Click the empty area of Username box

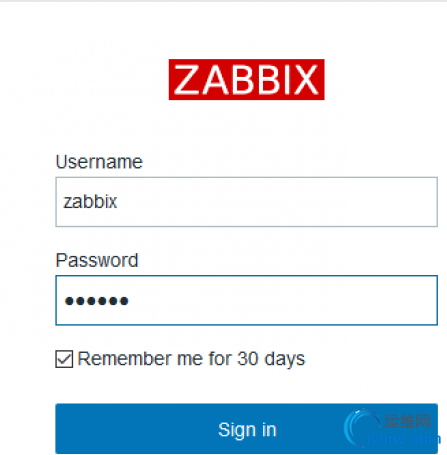[x=277, y=202]
